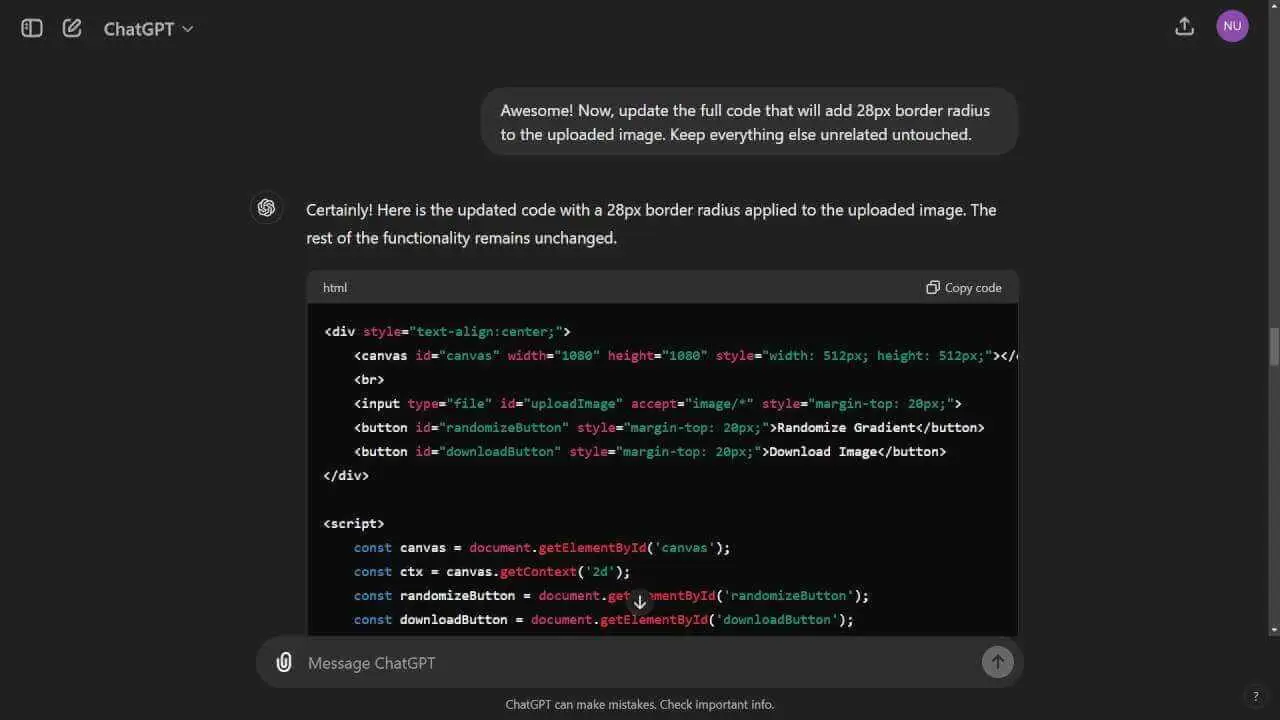Click the share conversation icon
The height and width of the screenshot is (720, 1280).
point(1184,27)
